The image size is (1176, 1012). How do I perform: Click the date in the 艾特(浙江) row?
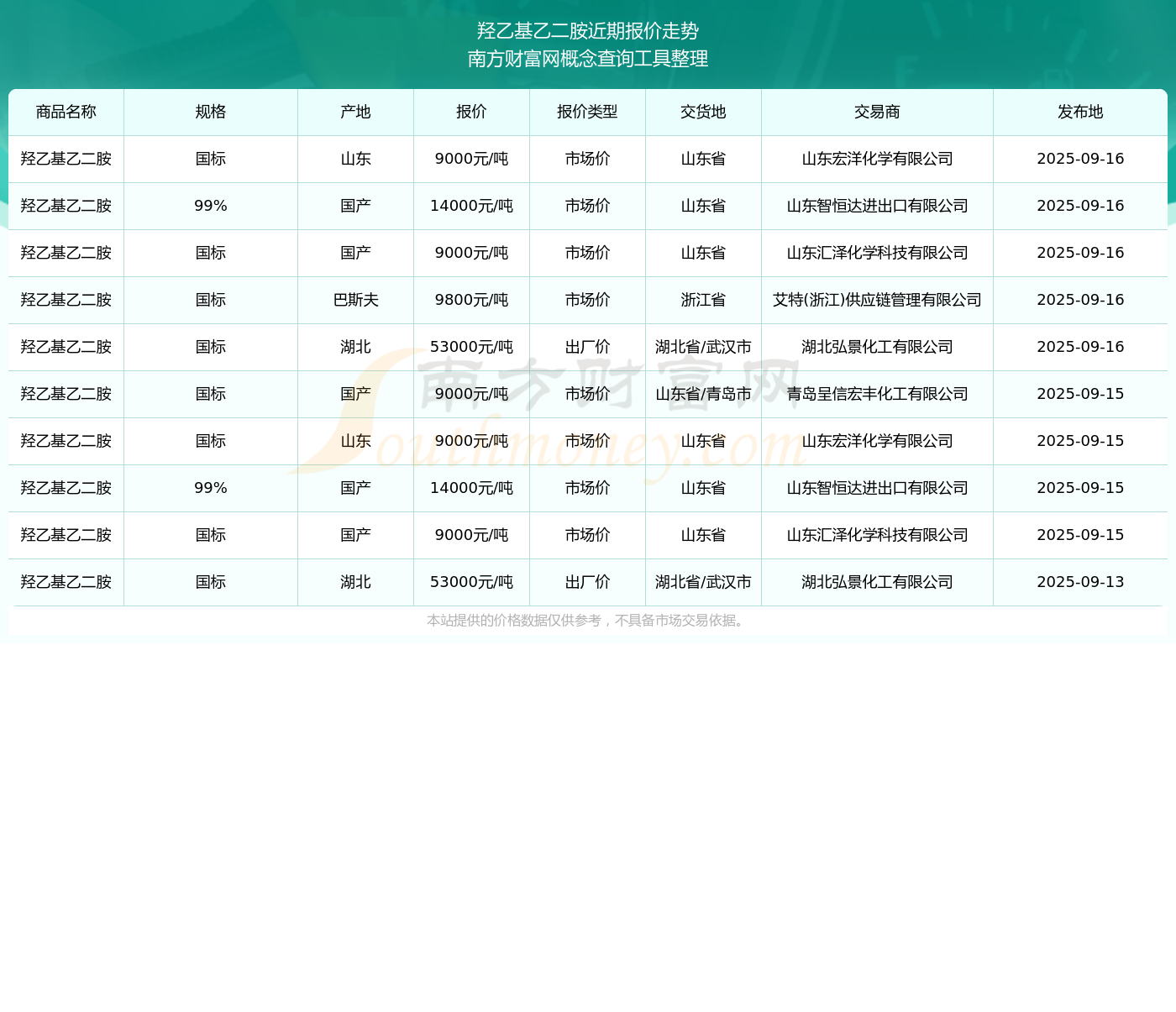(x=1081, y=300)
